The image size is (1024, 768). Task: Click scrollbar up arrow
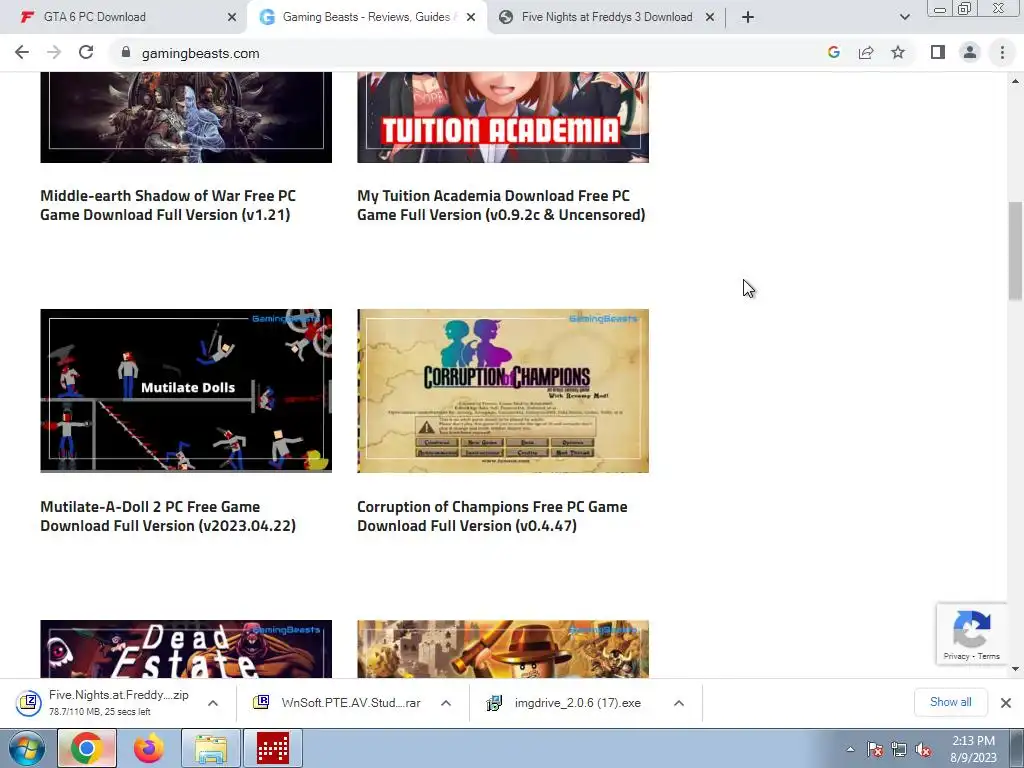tap(1016, 80)
